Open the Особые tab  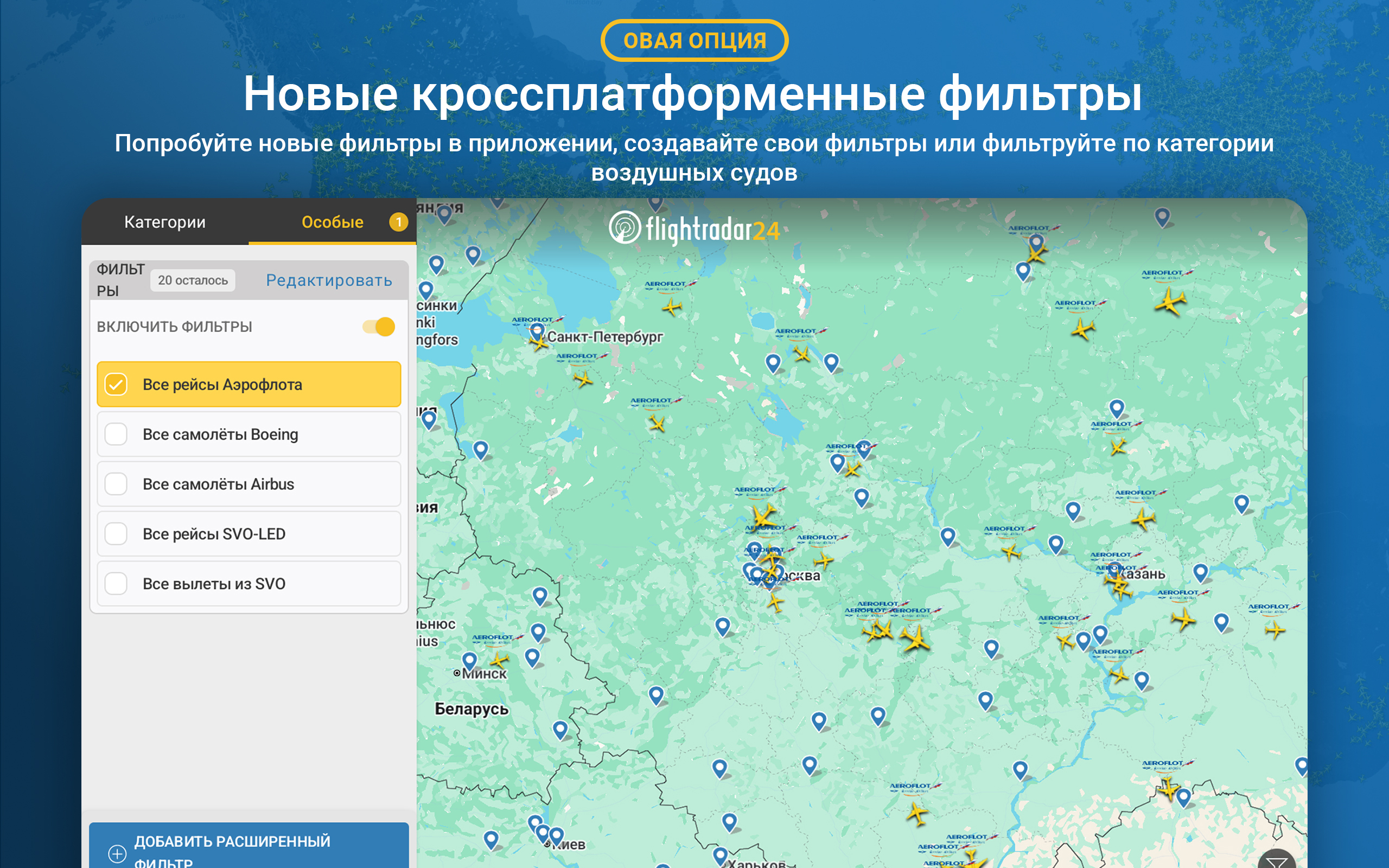click(332, 222)
